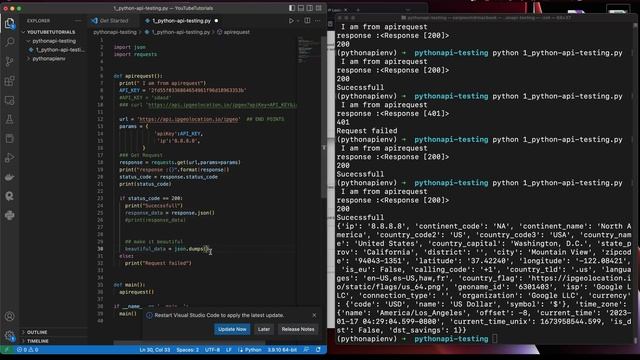Click the terminal prompt cursor at bottom
Viewport: 640px width, 360px height.
[x=494, y=339]
